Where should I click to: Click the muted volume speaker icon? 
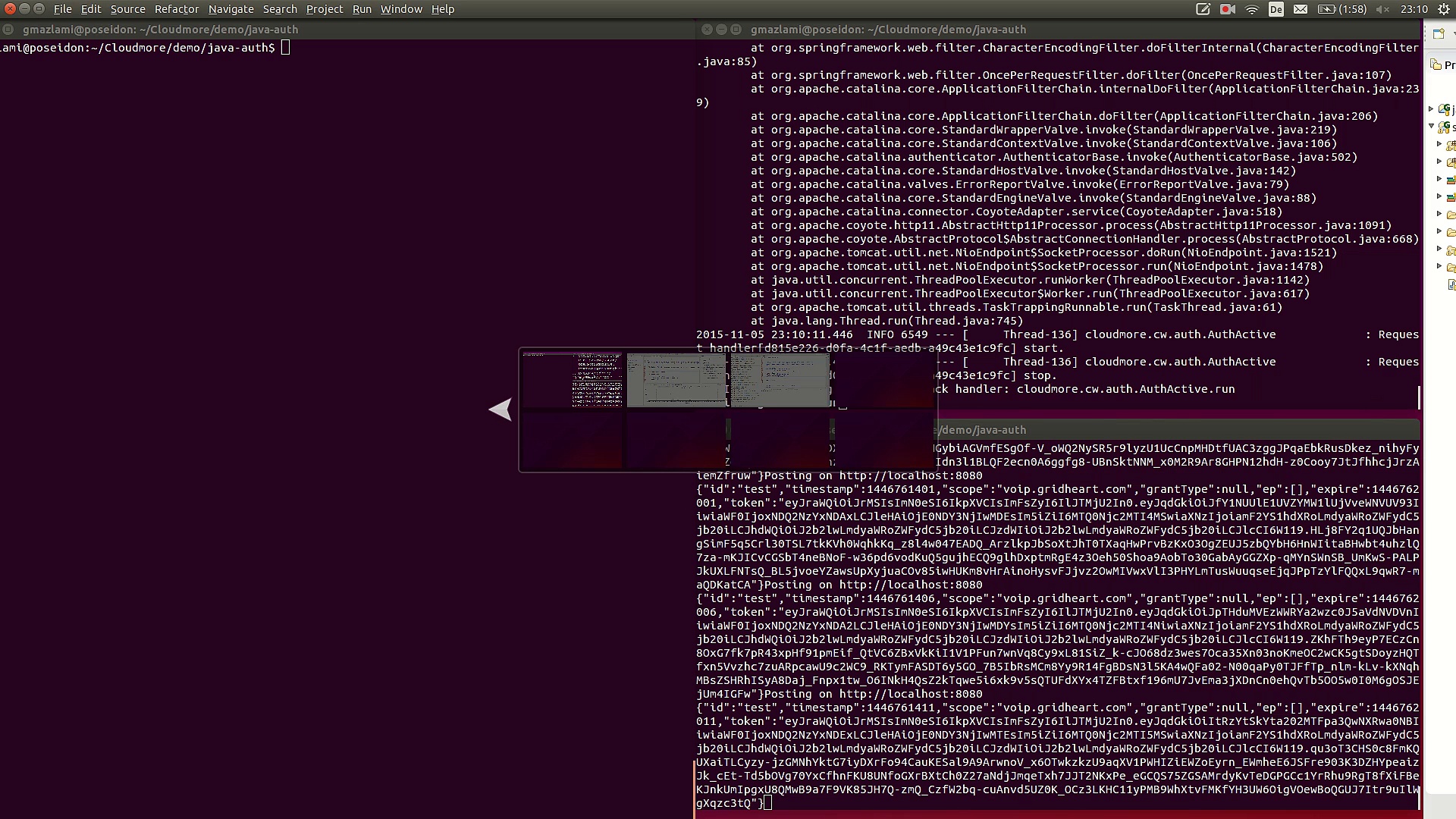[1382, 9]
